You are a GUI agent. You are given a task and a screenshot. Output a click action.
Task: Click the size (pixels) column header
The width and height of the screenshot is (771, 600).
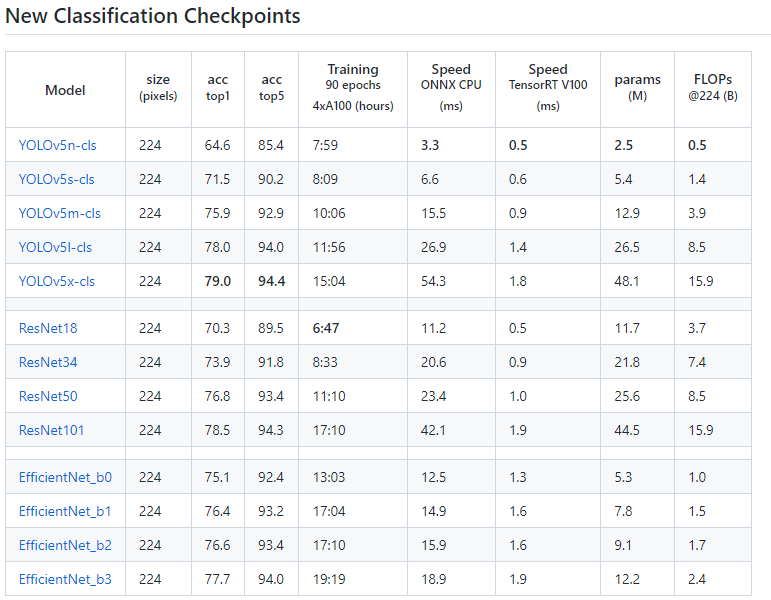pyautogui.click(x=158, y=88)
